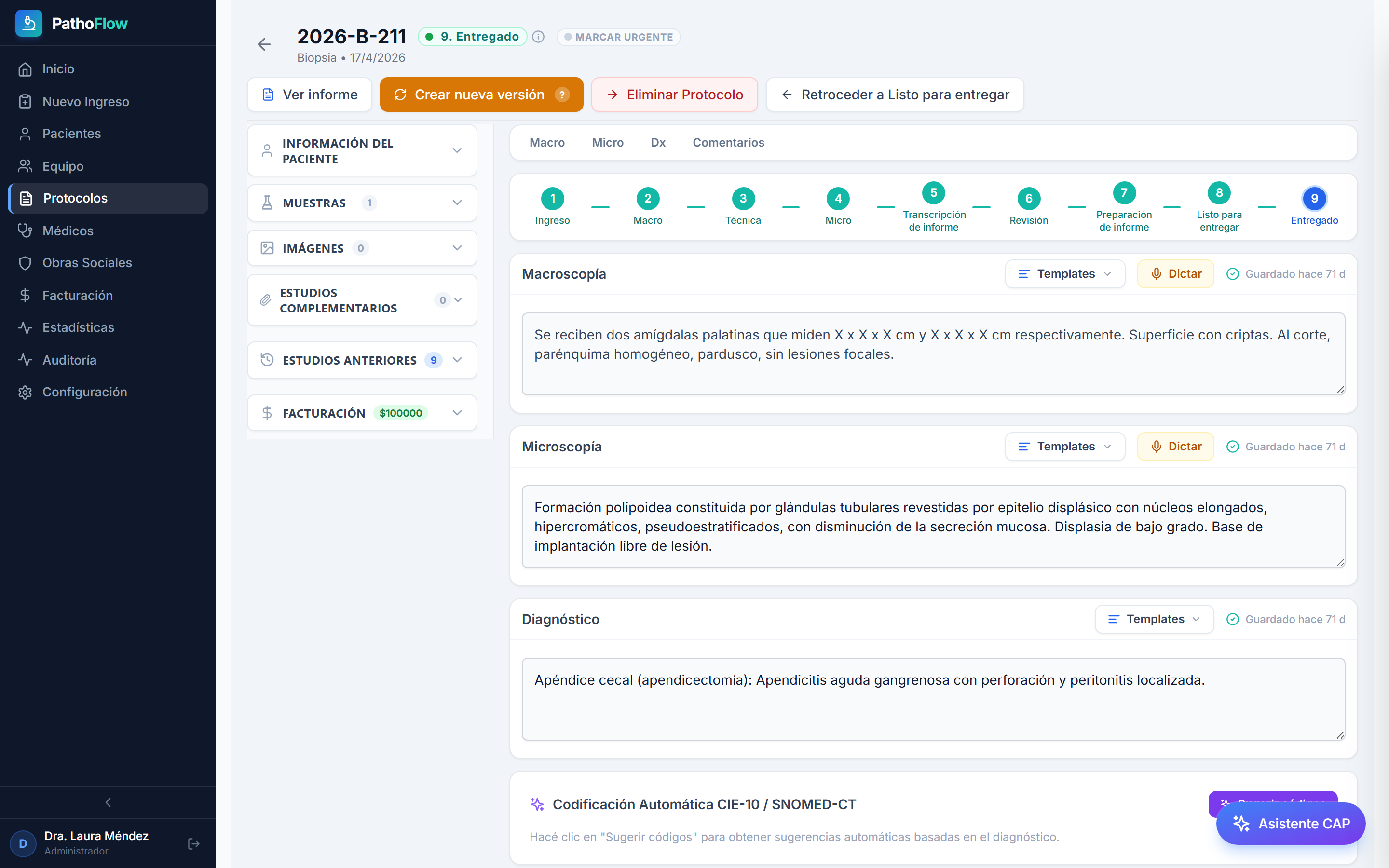This screenshot has width=1389, height=868.
Task: Click the PathoFlow microscope logo
Action: [x=29, y=23]
